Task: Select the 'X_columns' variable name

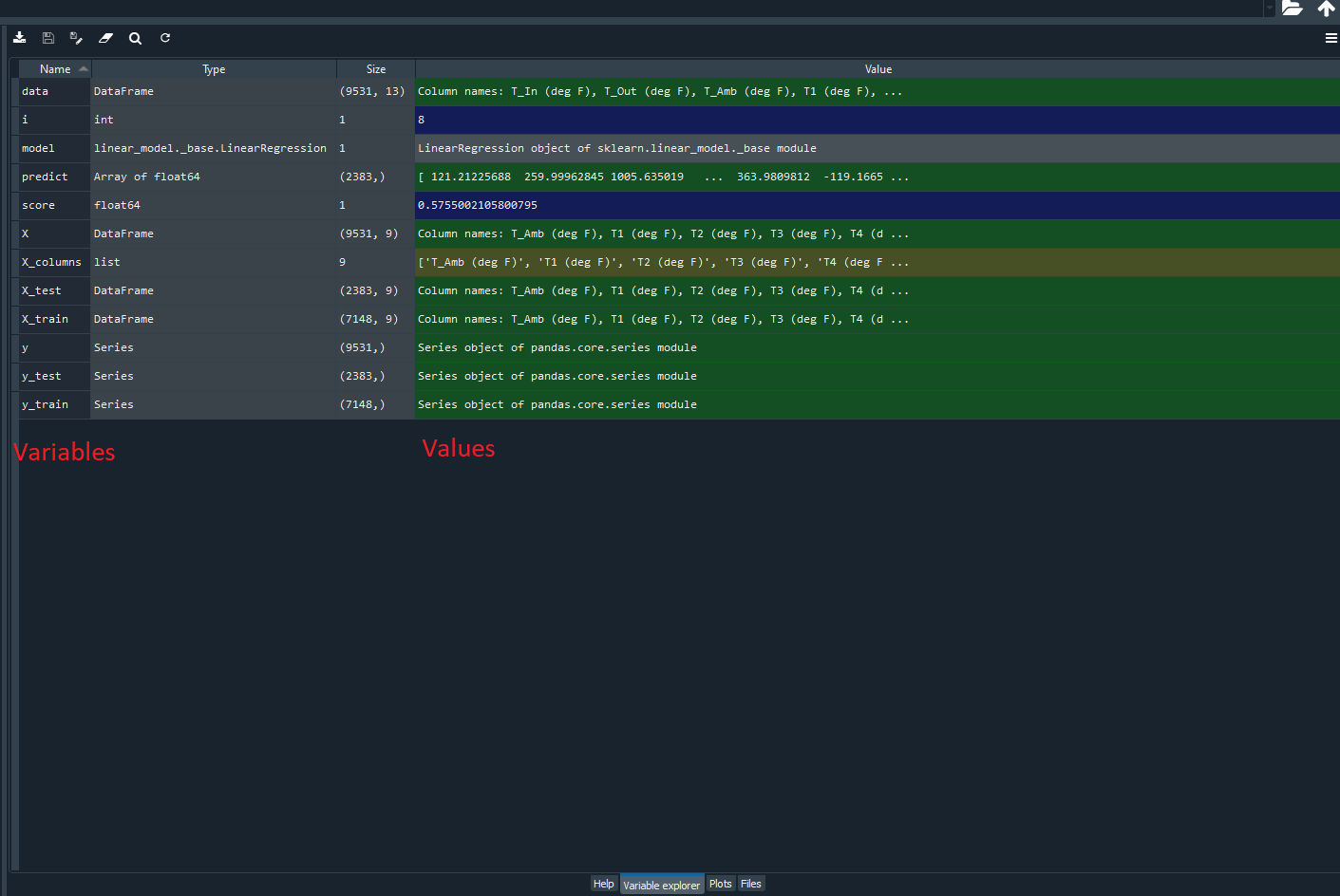Action: (51, 263)
